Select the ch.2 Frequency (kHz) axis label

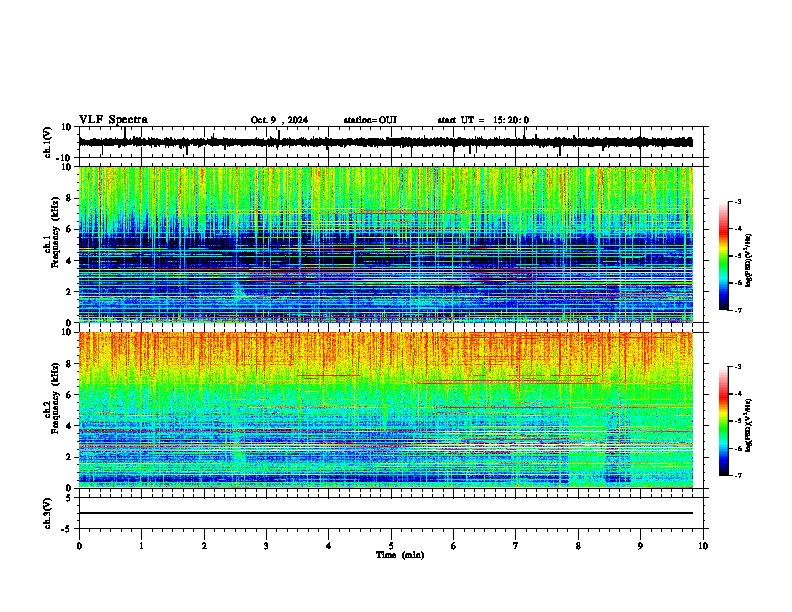[52, 398]
